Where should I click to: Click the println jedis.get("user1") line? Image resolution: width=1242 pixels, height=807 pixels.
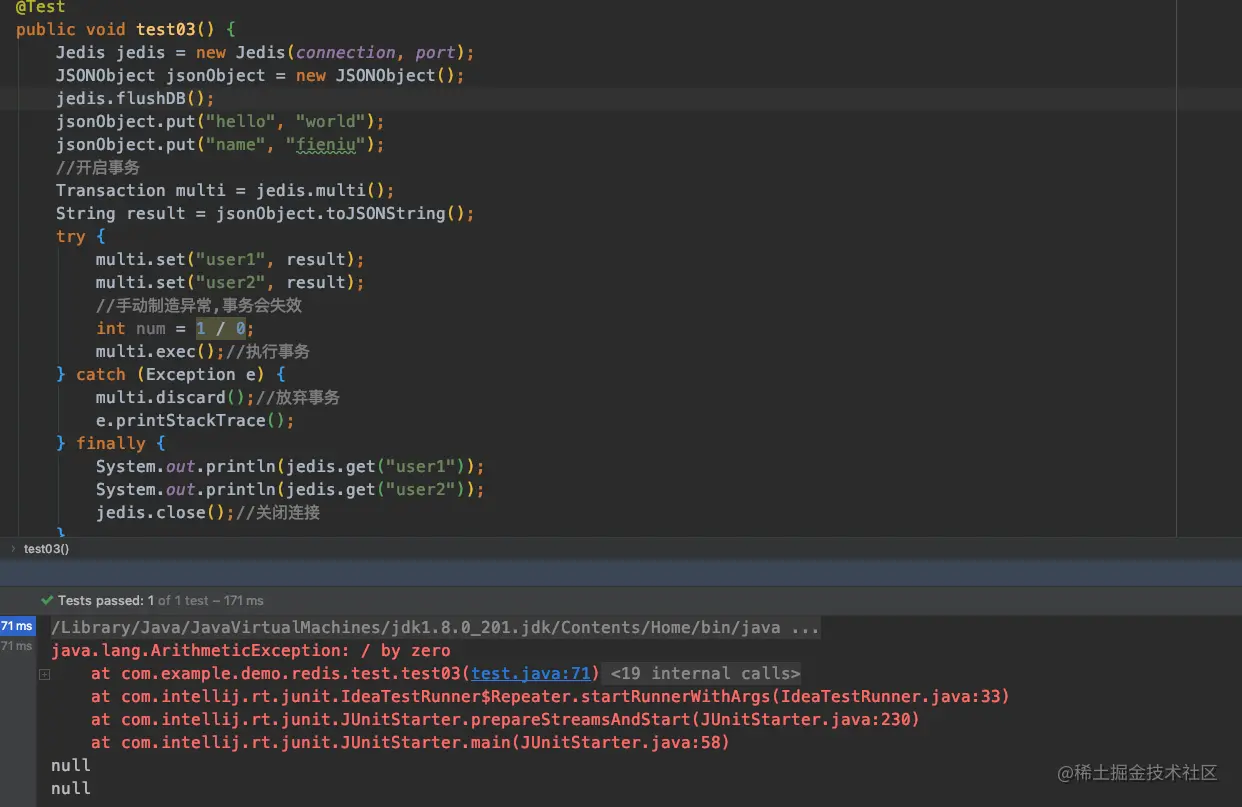(290, 466)
